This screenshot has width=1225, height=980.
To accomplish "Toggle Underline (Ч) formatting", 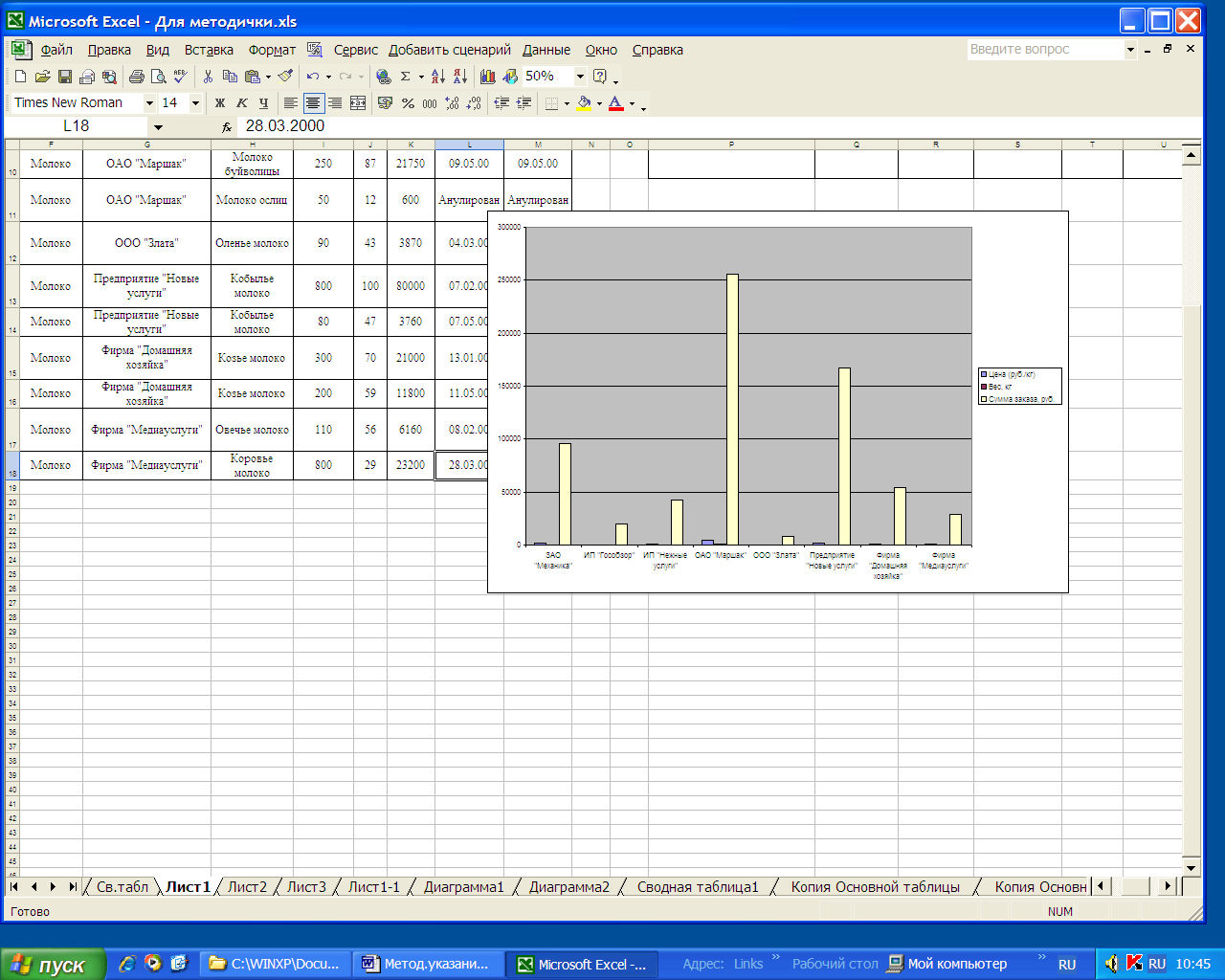I will 264,103.
